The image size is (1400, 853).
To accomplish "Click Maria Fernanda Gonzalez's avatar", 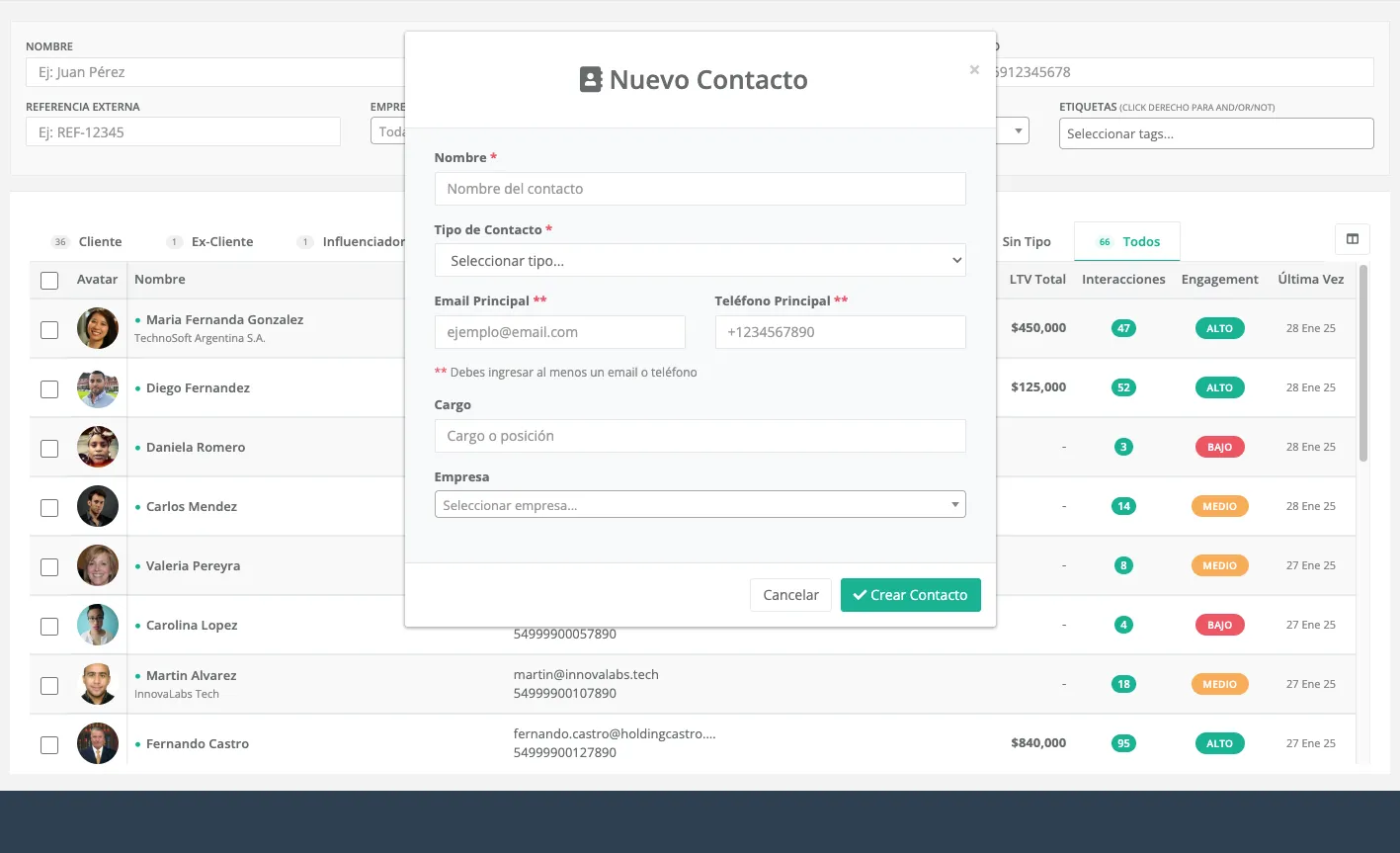I will (98, 328).
